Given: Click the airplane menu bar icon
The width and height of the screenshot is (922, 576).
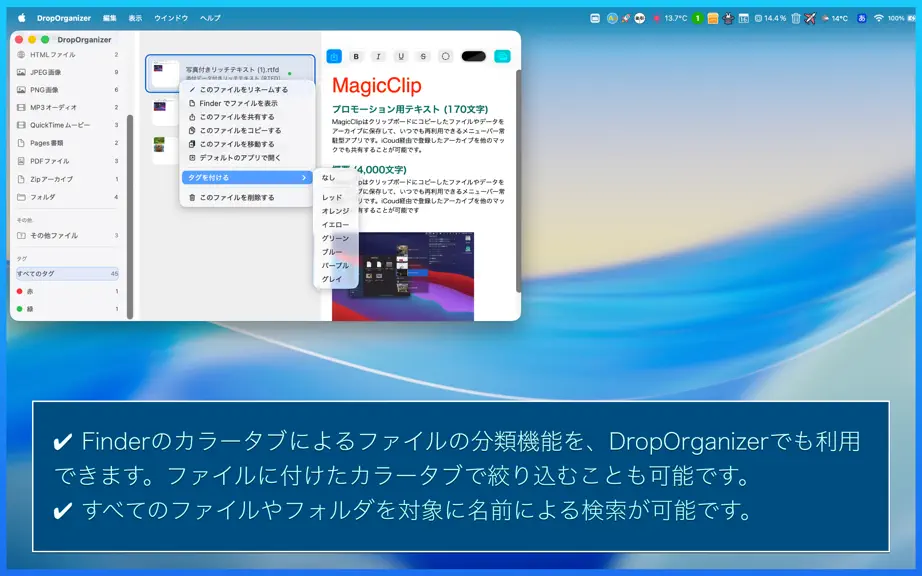Looking at the screenshot, I should point(810,18).
